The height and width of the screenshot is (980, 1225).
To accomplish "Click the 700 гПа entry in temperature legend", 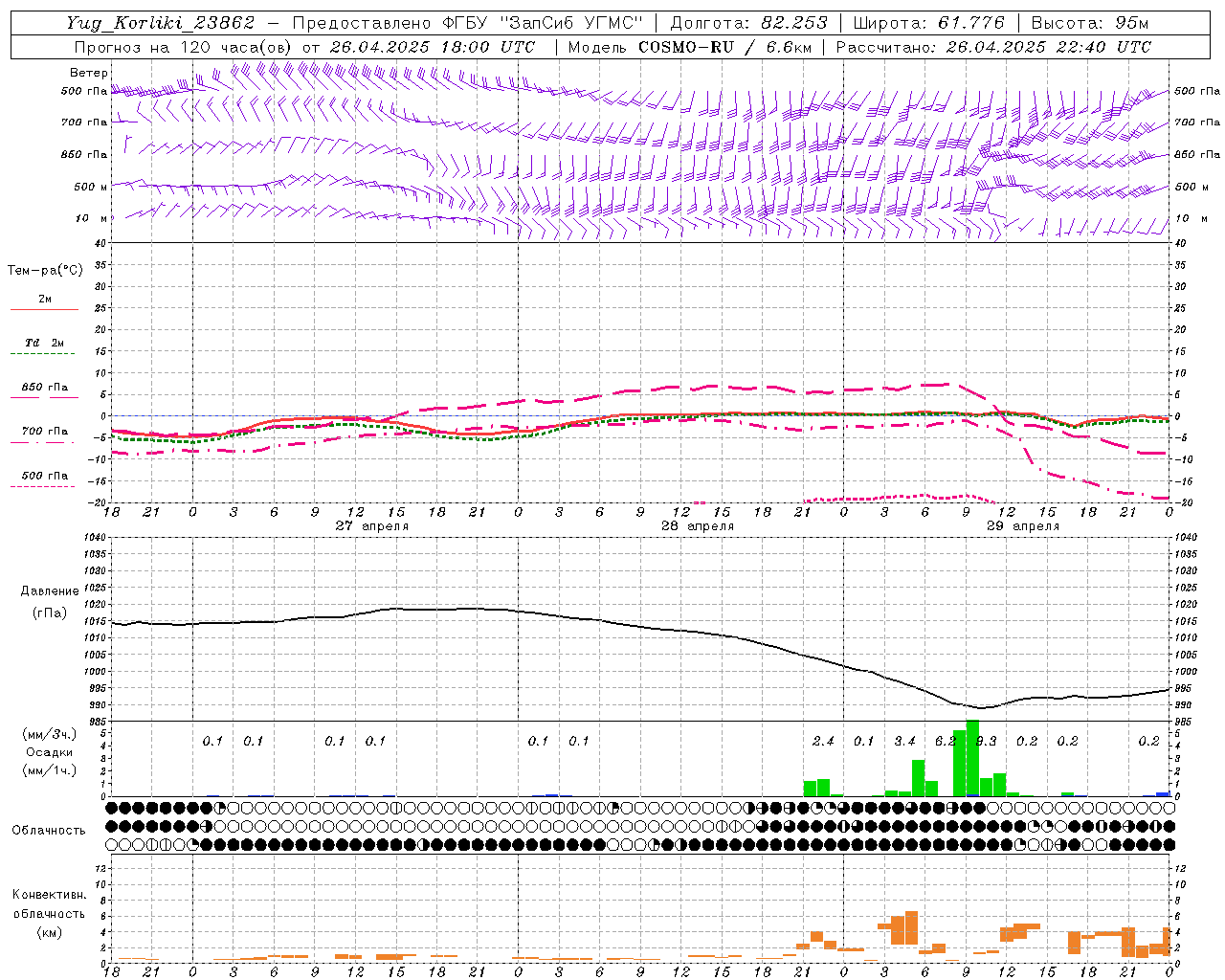I will (x=44, y=432).
